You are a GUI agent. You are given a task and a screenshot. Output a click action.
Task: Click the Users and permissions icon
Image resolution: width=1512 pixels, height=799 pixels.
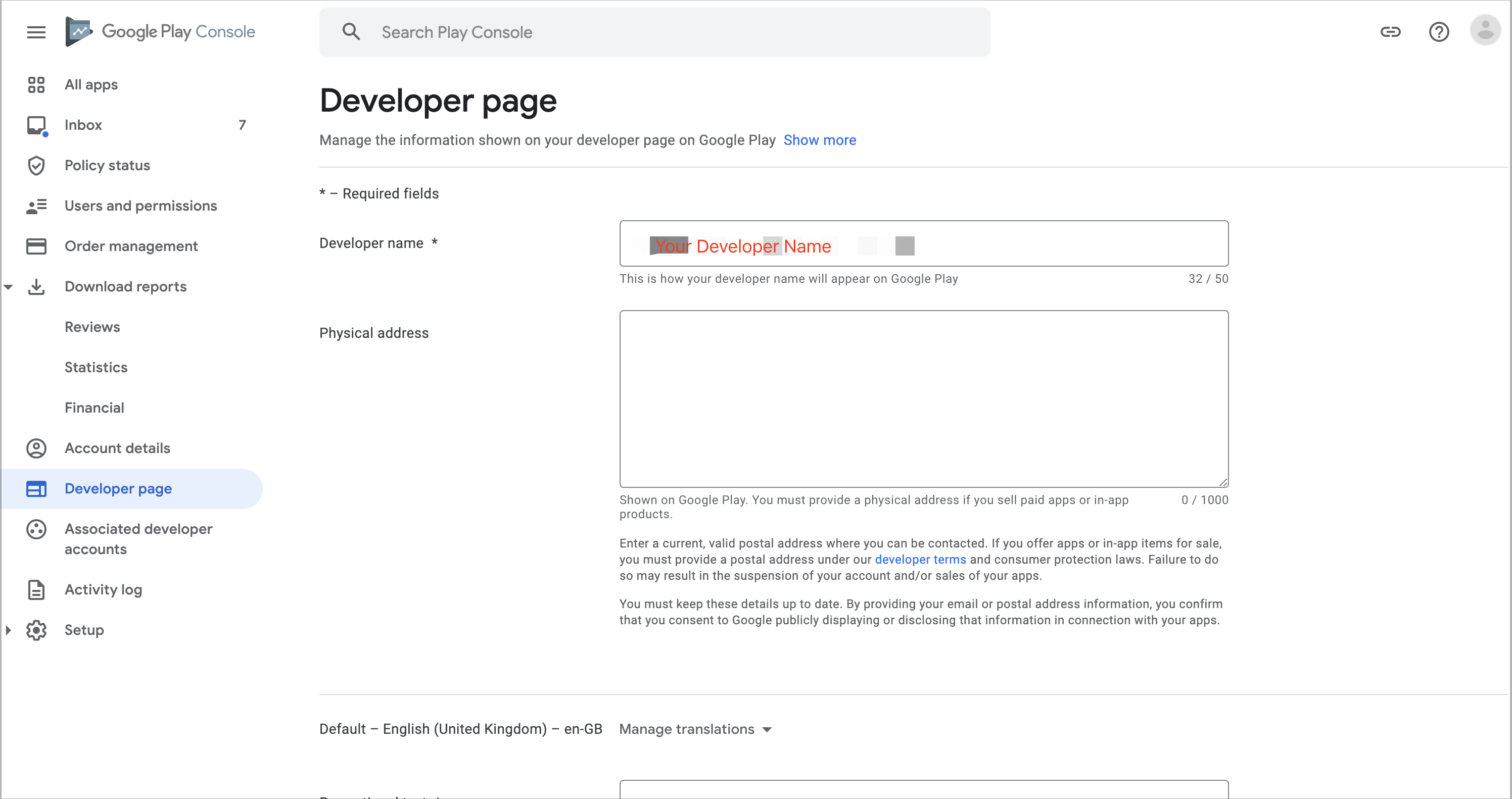(x=36, y=206)
